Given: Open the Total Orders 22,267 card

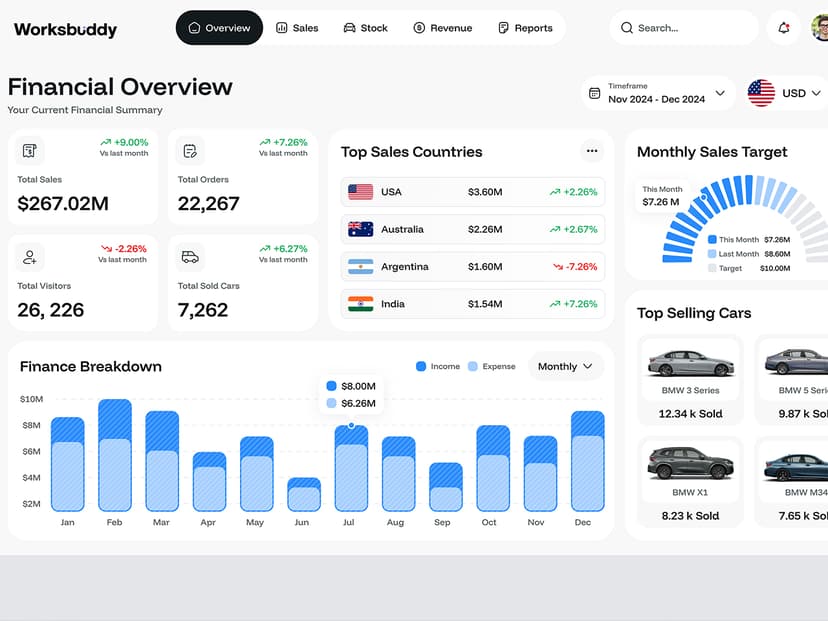Looking at the screenshot, I should coord(243,177).
